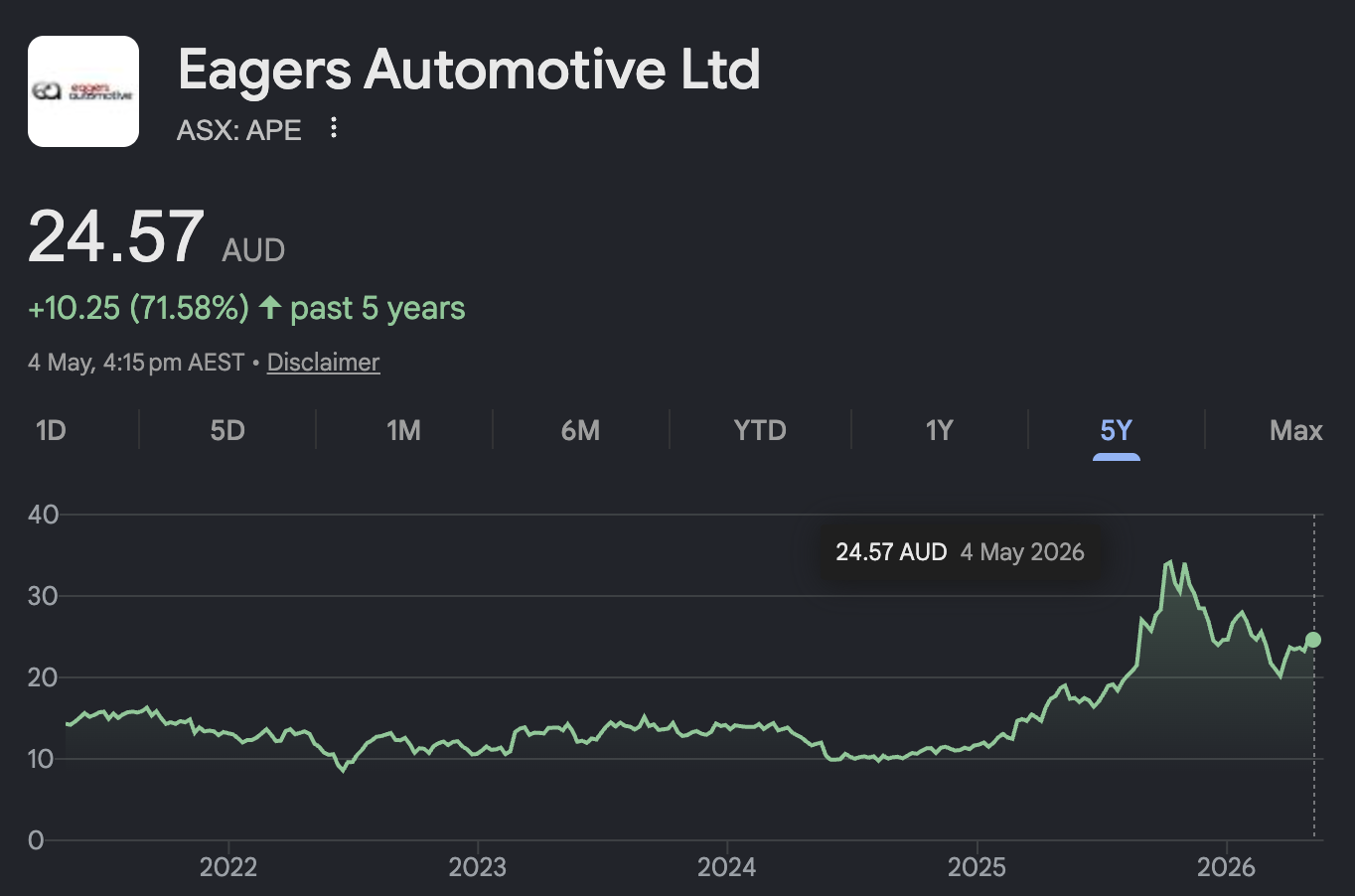Screen dimensions: 1355x896
Task: Switch to the 6M chart range
Action: coord(580,430)
